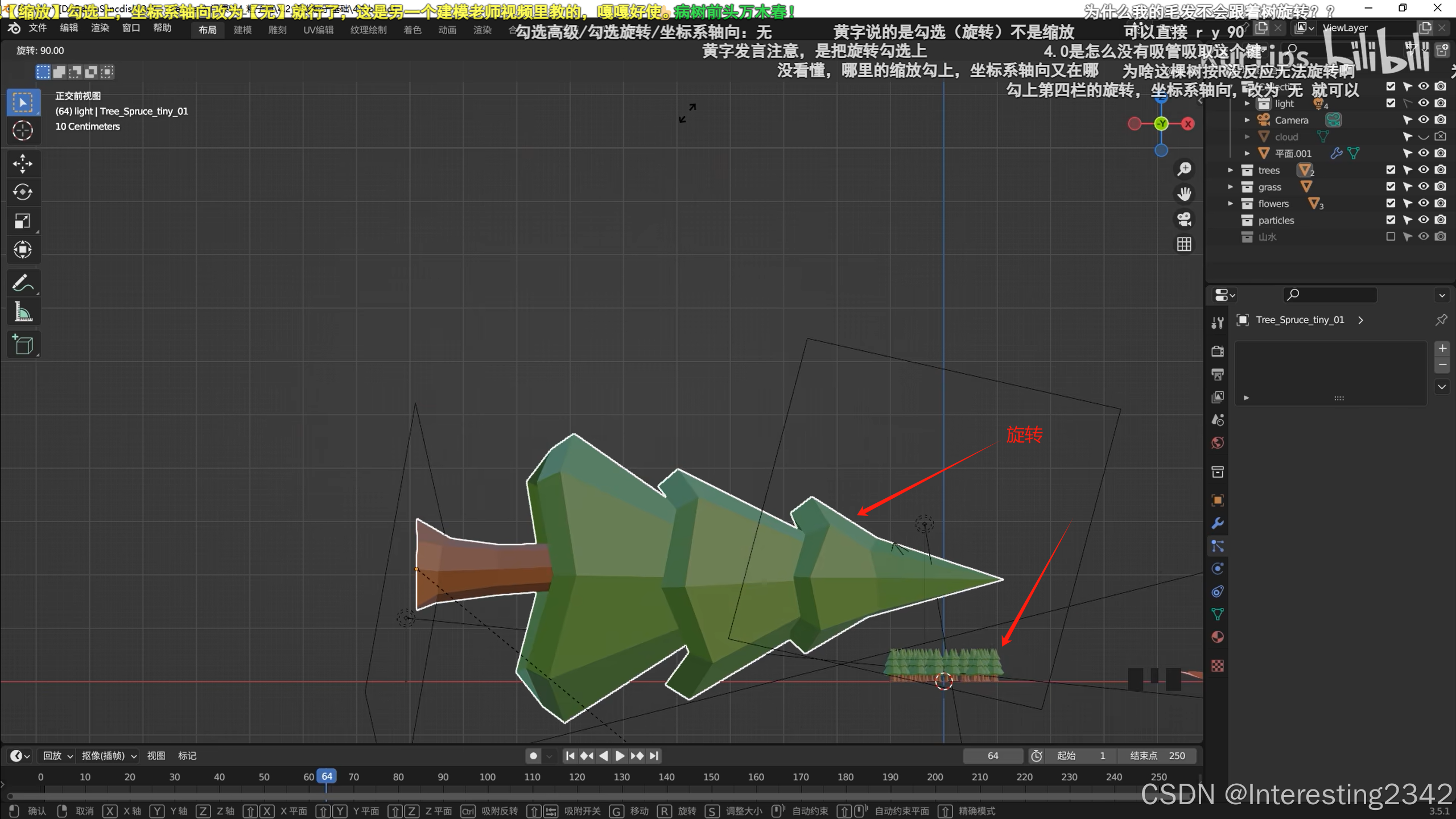Uncheck the trees collection checkbox

1391,169
